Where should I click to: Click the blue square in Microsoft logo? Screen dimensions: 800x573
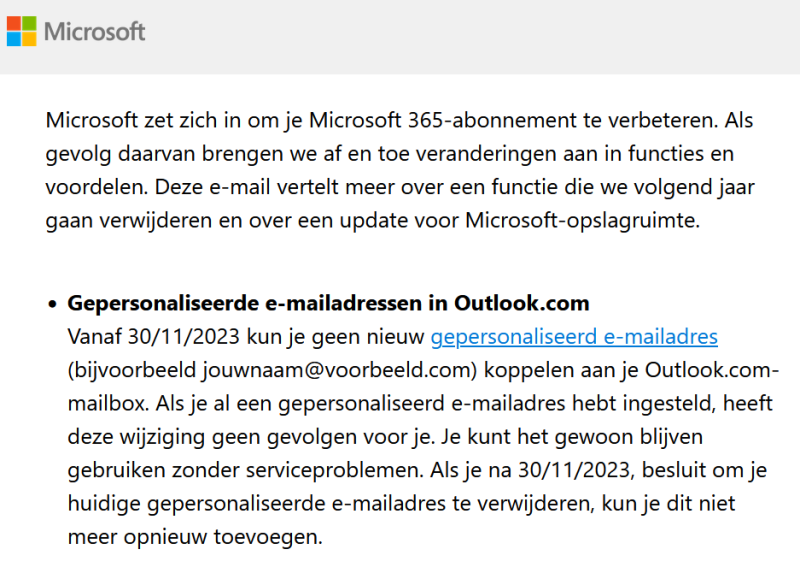14,39
